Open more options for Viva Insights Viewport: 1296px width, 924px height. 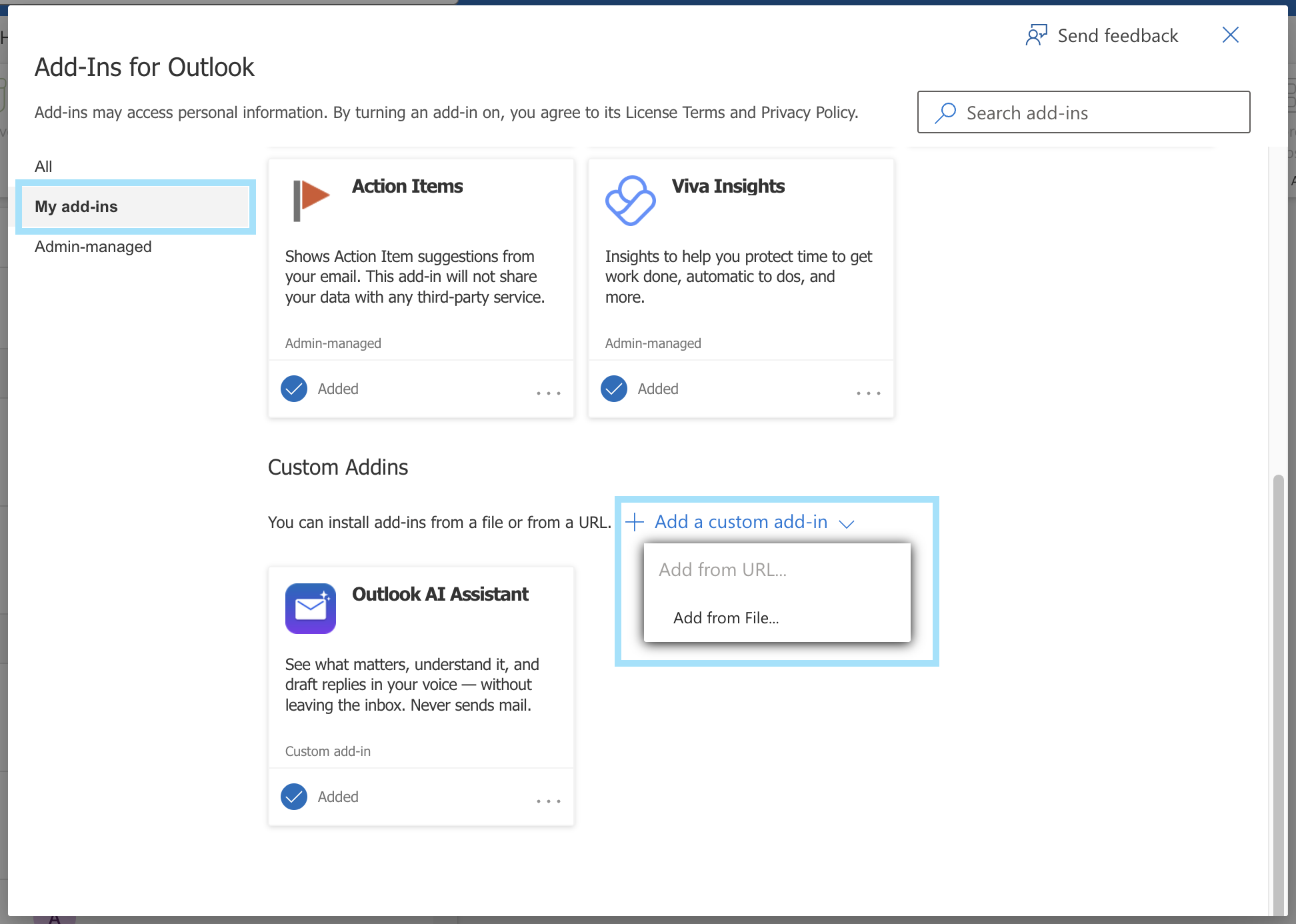pyautogui.click(x=869, y=393)
